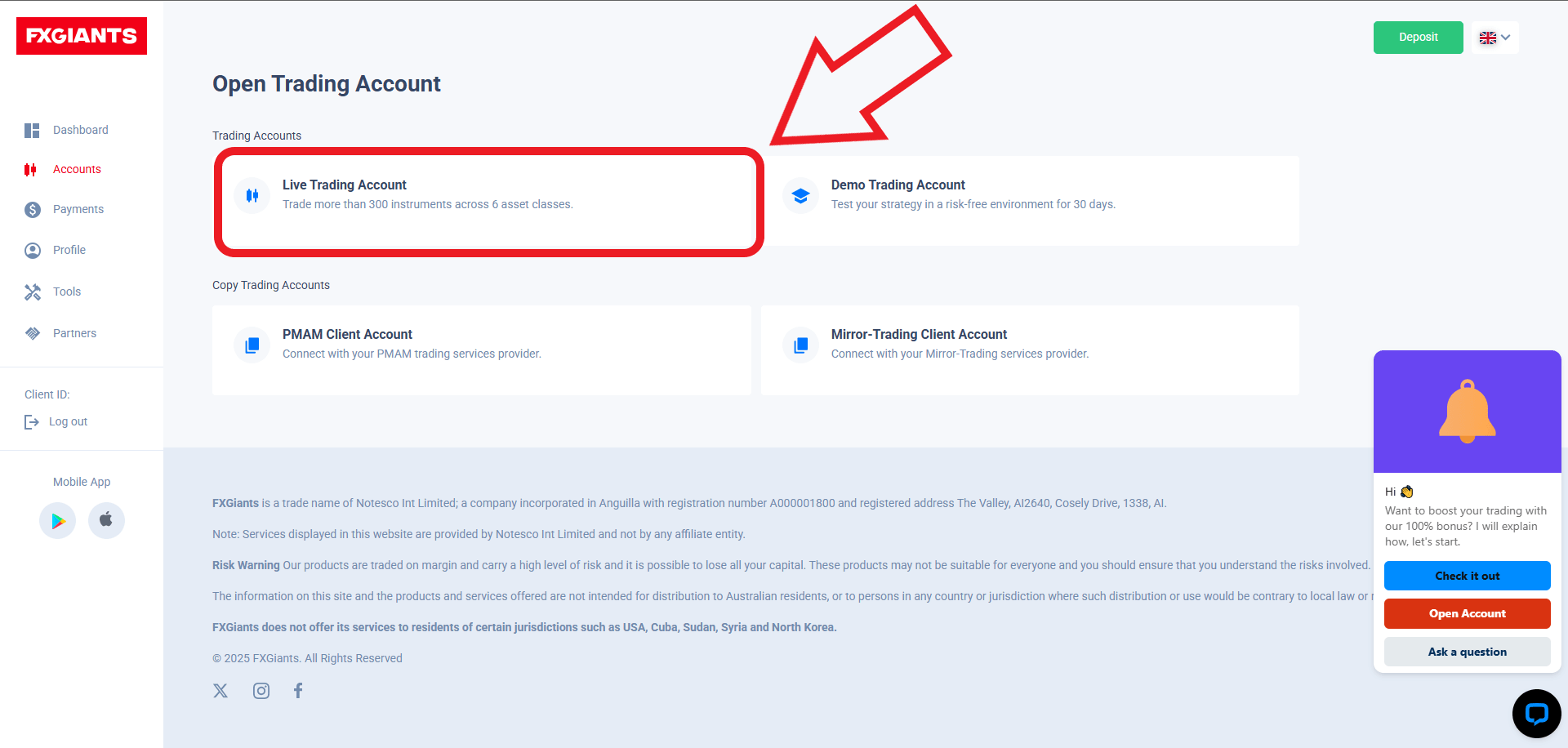The width and height of the screenshot is (1568, 748).
Task: Click the Profile person icon
Action: tap(33, 251)
